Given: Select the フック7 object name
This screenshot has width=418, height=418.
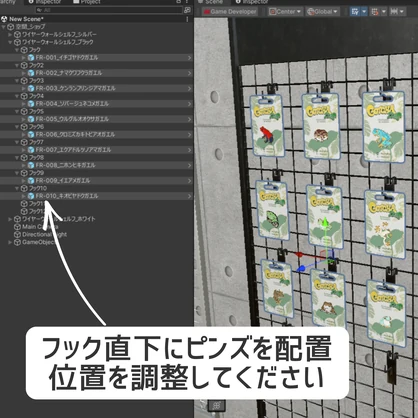Looking at the screenshot, I should 36,142.
